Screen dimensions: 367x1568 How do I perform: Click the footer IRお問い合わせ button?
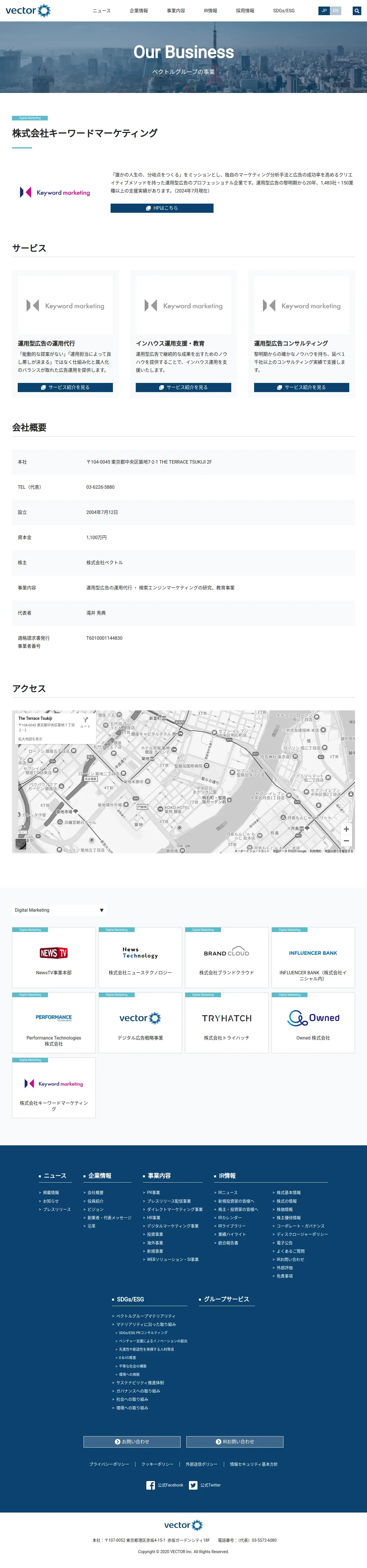tap(235, 1441)
